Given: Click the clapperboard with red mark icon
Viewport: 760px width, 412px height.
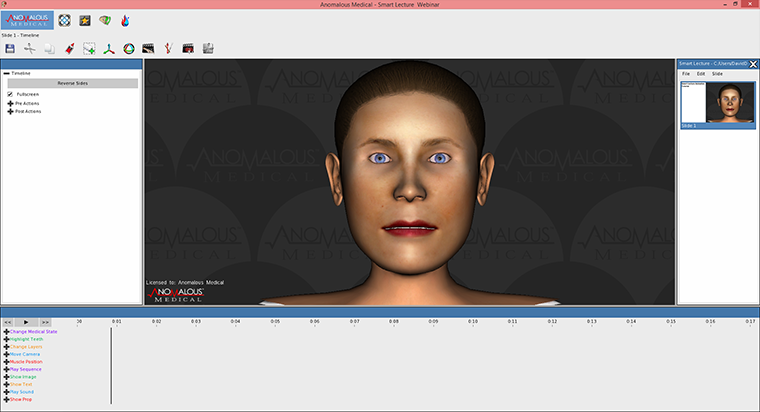Looking at the screenshot, I should (188, 48).
